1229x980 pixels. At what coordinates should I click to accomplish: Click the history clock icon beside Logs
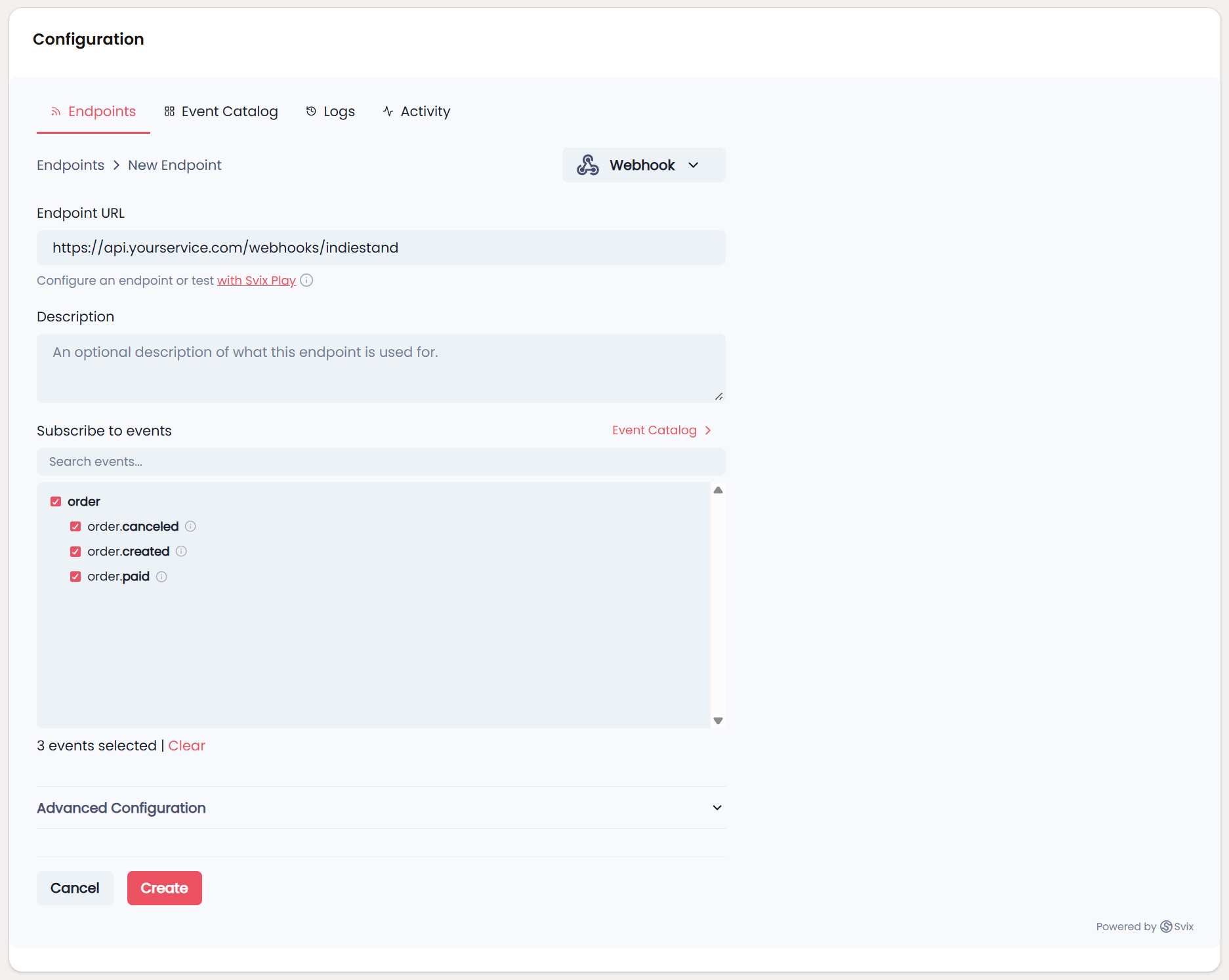pos(310,111)
